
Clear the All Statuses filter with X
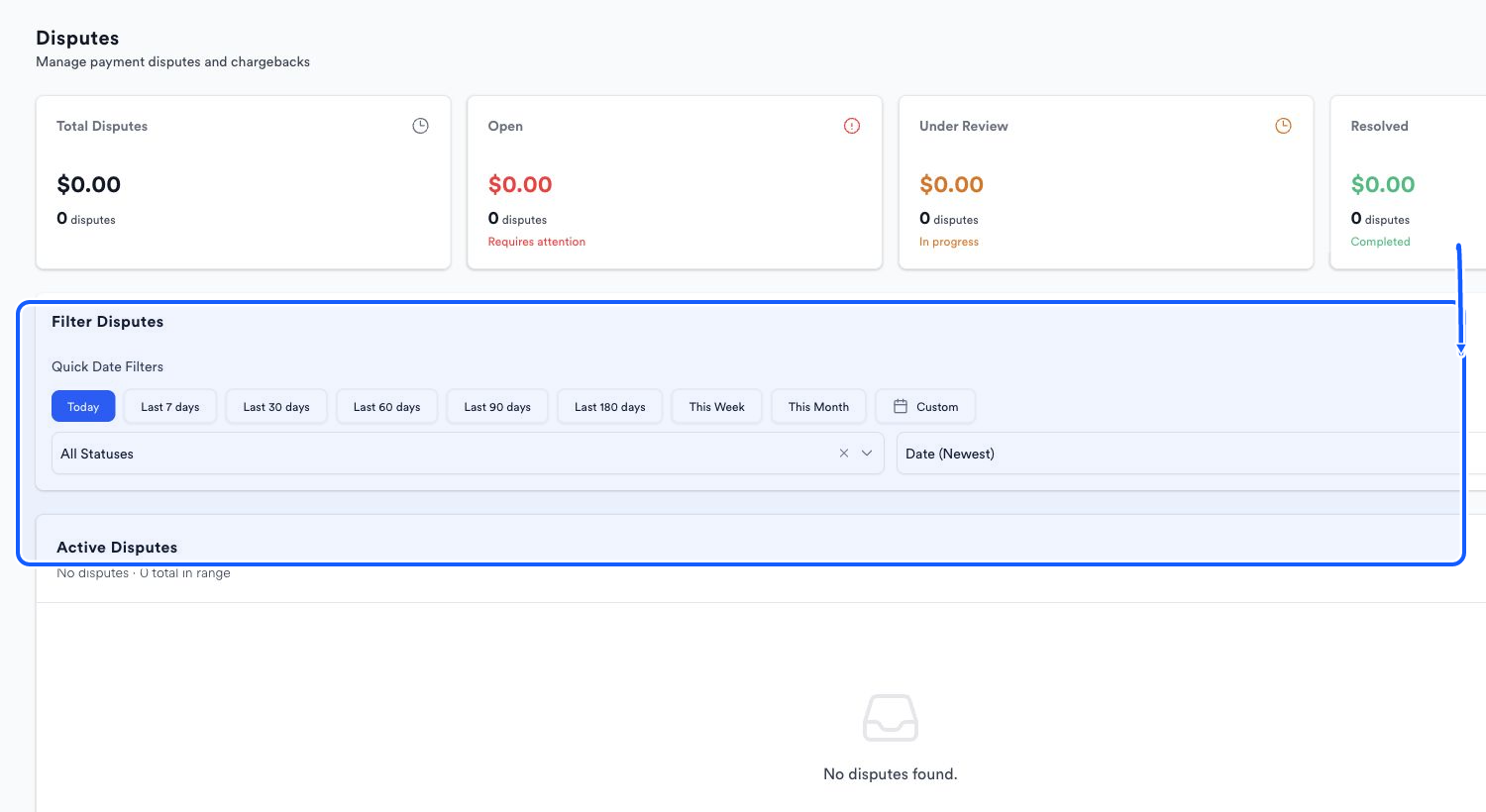(x=844, y=454)
